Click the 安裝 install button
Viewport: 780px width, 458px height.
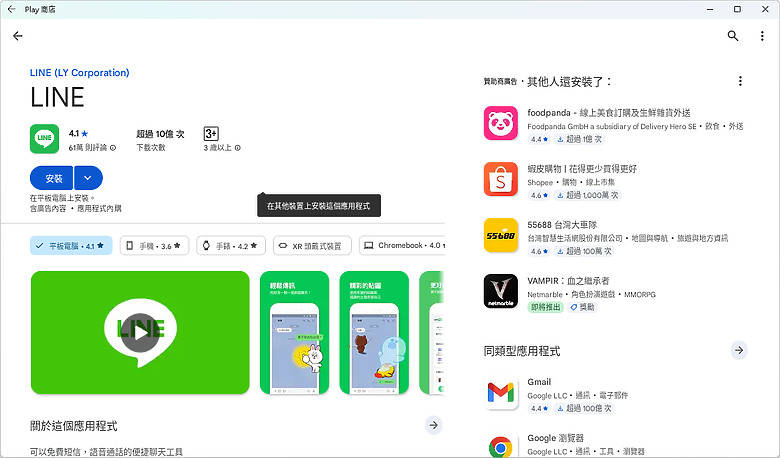pos(52,178)
